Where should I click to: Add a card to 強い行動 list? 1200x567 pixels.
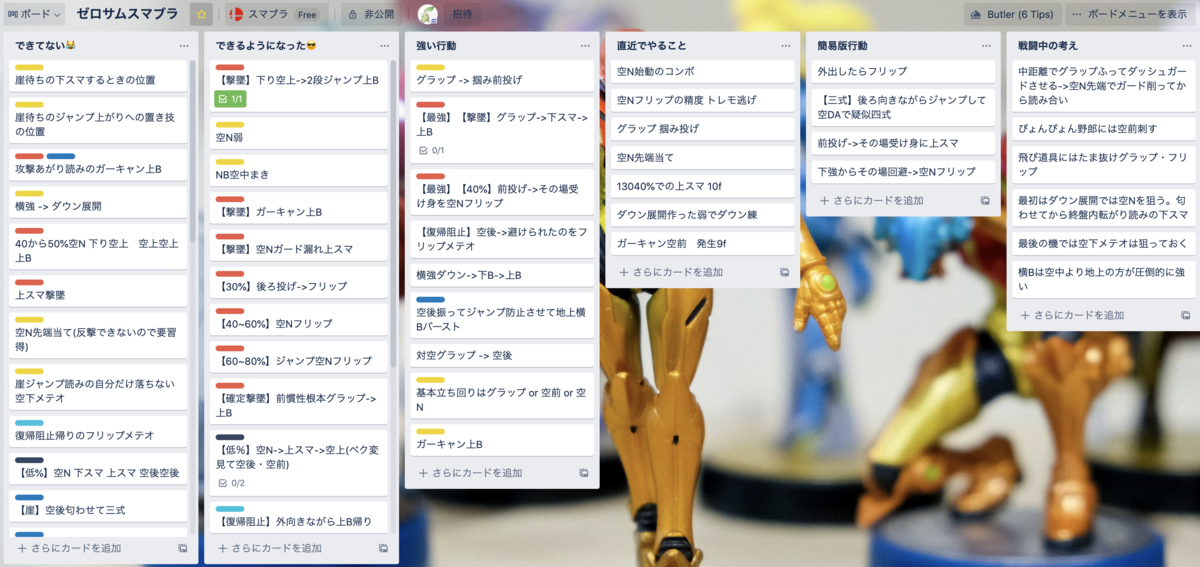(x=489, y=473)
